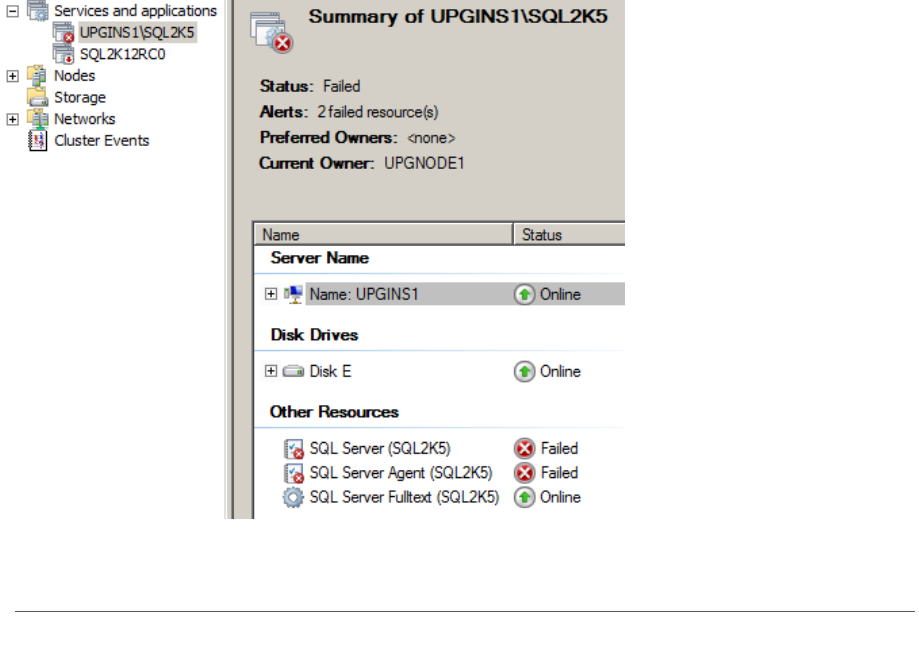
Task: Click Failed status text for SQL Server Agent
Action: tap(559, 472)
